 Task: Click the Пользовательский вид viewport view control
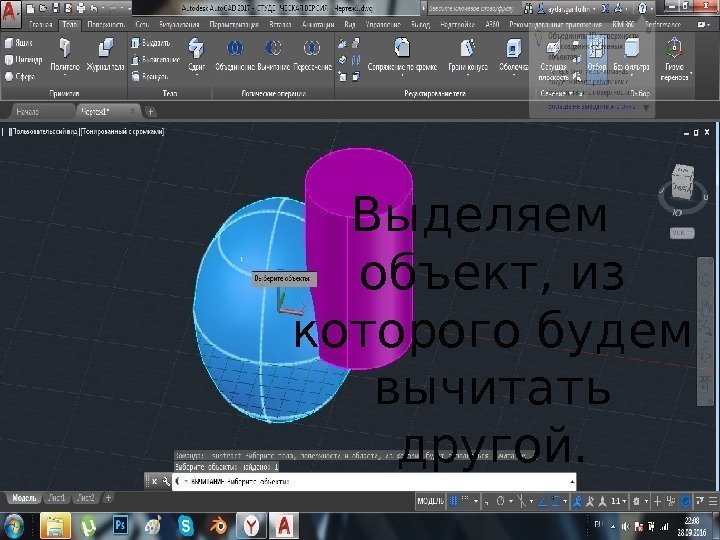(x=43, y=132)
